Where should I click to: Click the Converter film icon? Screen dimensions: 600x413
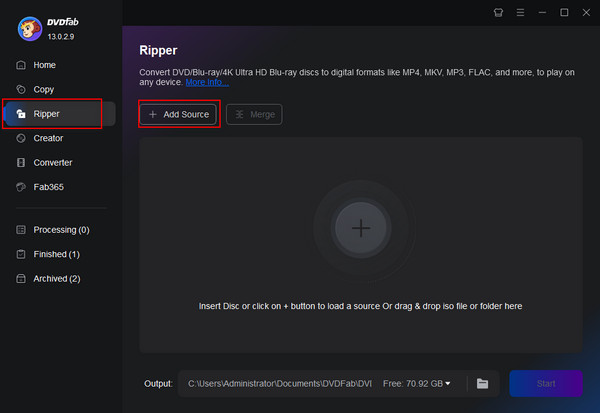(21, 163)
